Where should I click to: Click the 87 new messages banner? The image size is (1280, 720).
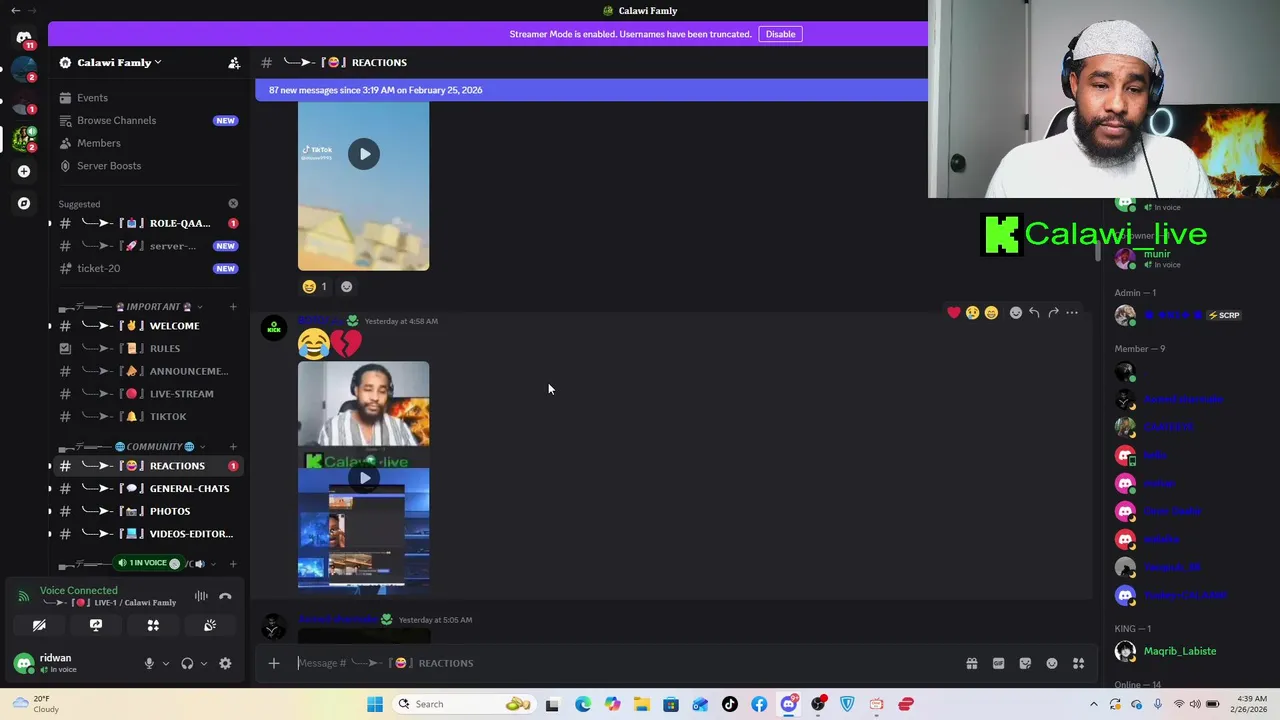click(591, 90)
